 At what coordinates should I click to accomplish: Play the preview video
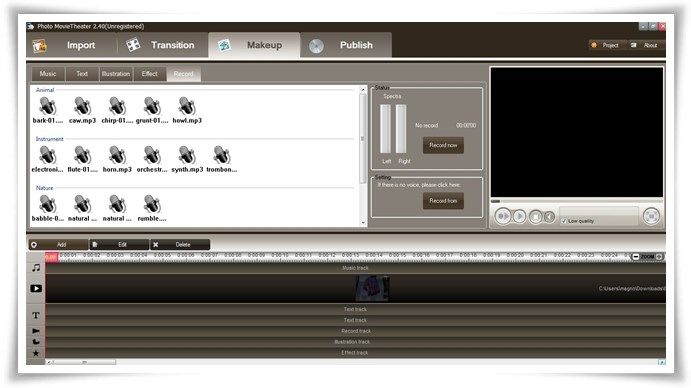pos(520,216)
